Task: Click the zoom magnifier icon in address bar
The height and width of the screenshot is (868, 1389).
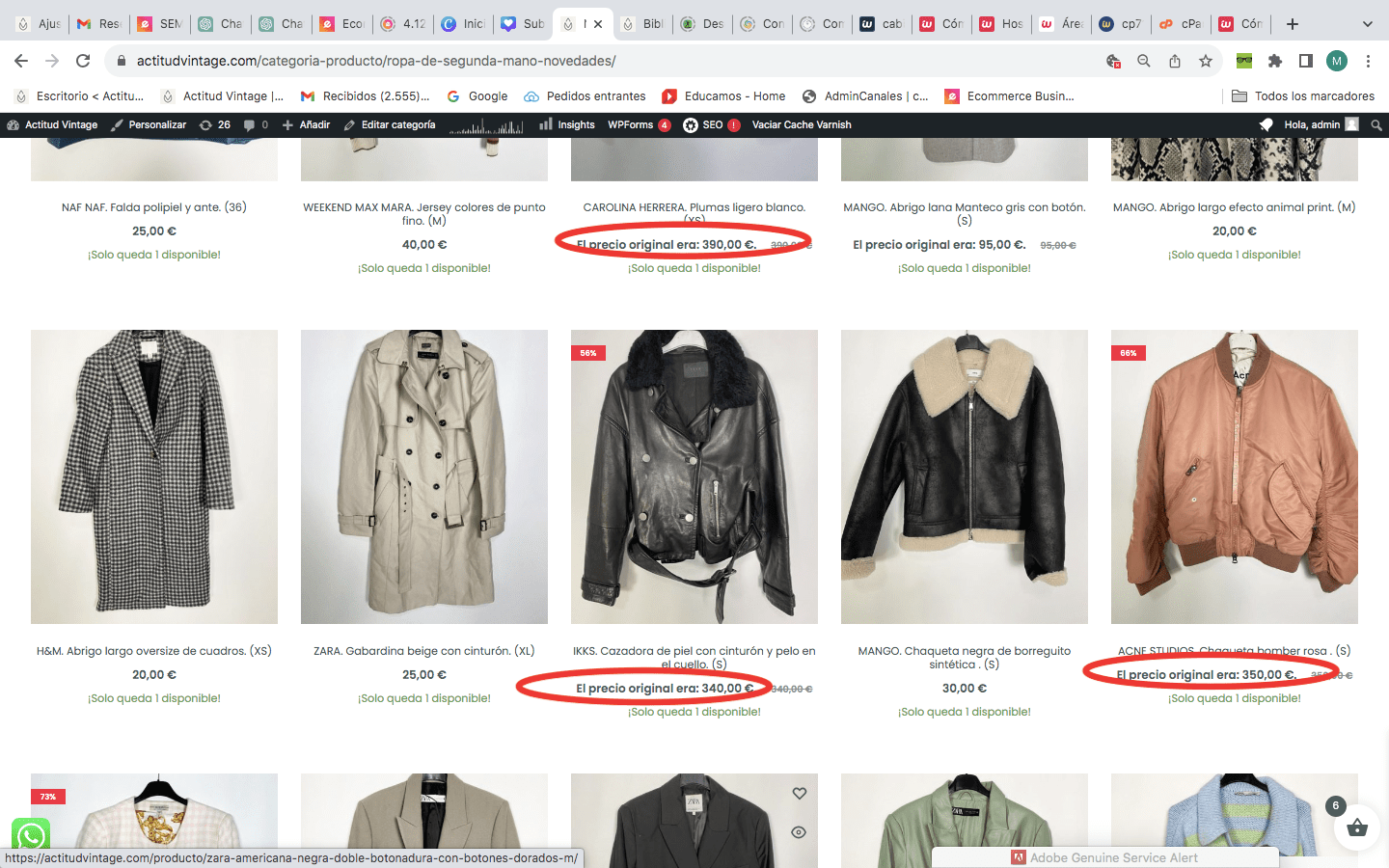Action: coord(1144,61)
